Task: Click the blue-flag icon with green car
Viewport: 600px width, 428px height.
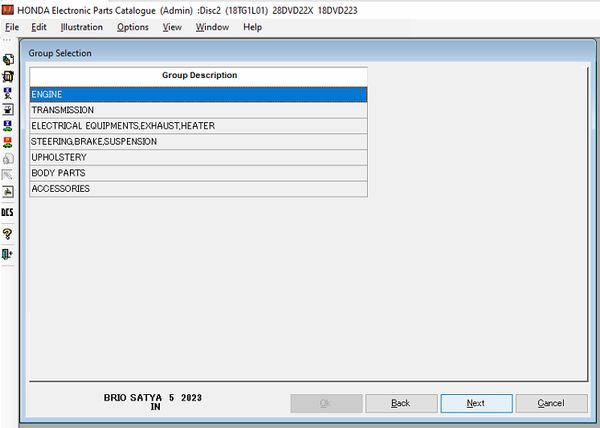Action: click(8, 125)
